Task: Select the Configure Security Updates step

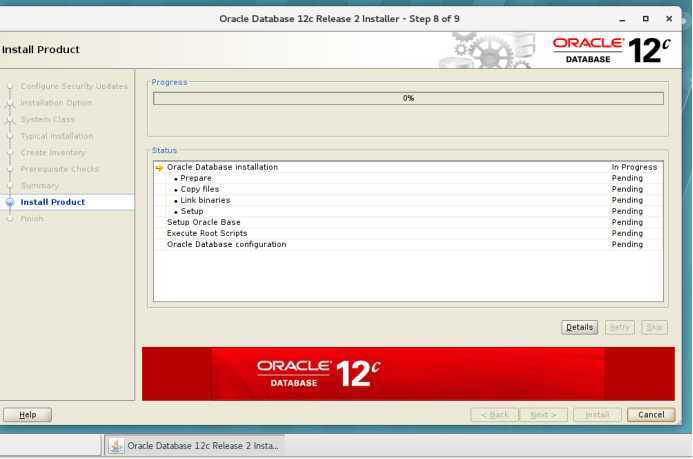Action: coord(74,86)
